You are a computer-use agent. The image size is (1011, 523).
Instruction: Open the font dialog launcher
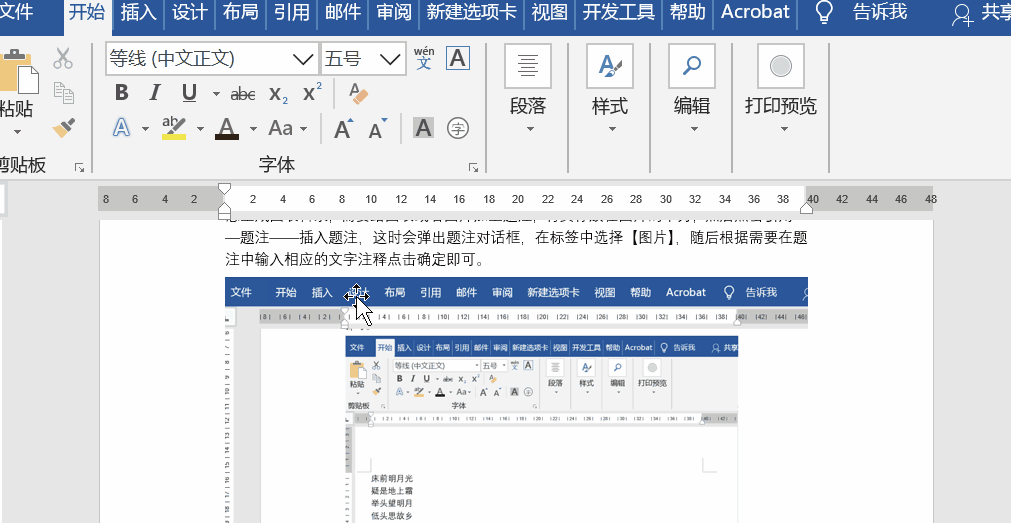click(473, 168)
